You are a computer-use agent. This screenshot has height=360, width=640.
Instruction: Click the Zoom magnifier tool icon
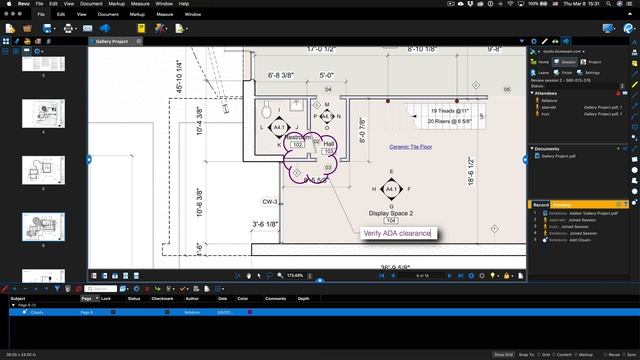pyautogui.click(x=280, y=276)
